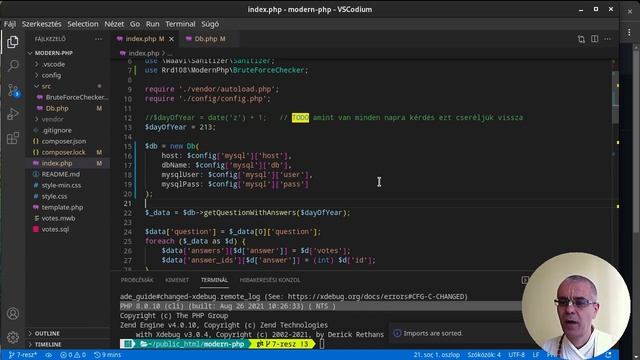Open votes.sql file

(55, 229)
